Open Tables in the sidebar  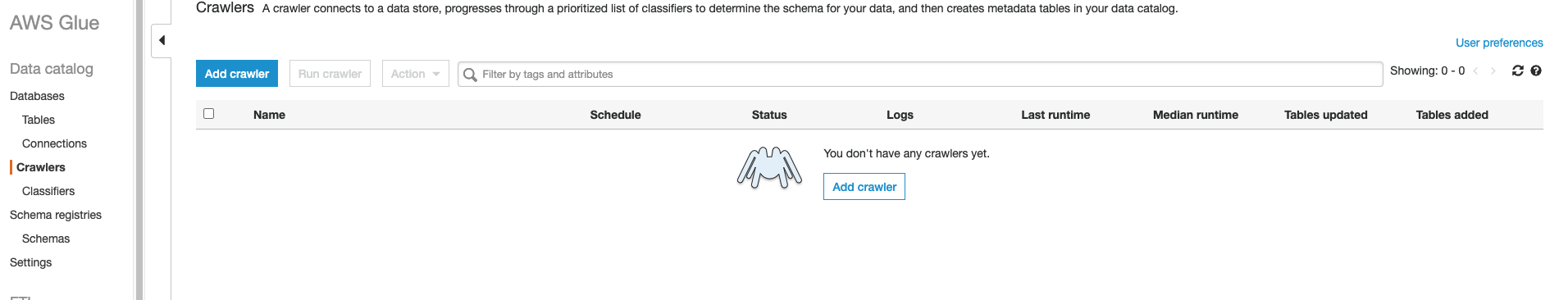pos(39,120)
